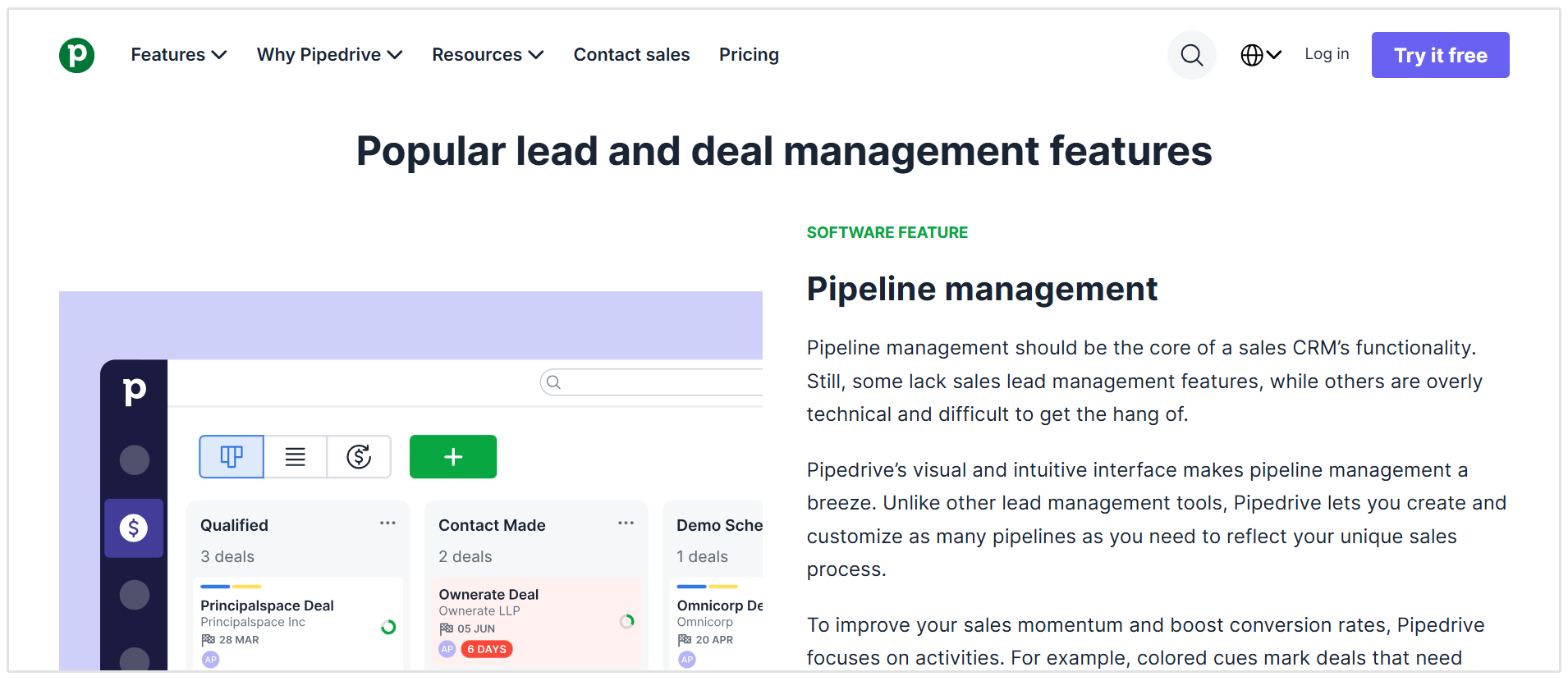The width and height of the screenshot is (1568, 681).
Task: Open the Contact Made column options menu
Action: tap(626, 523)
